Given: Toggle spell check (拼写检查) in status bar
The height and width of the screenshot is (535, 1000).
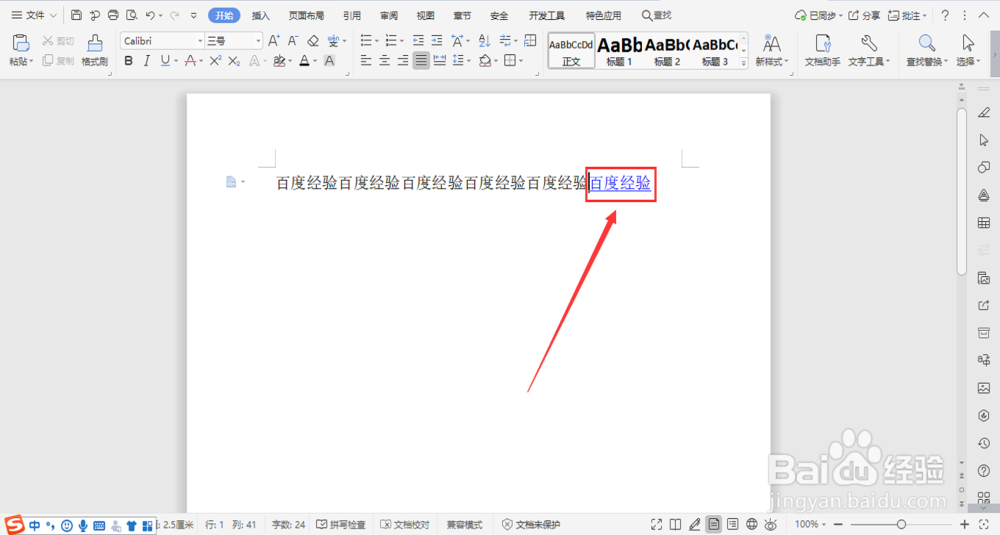Looking at the screenshot, I should point(341,524).
